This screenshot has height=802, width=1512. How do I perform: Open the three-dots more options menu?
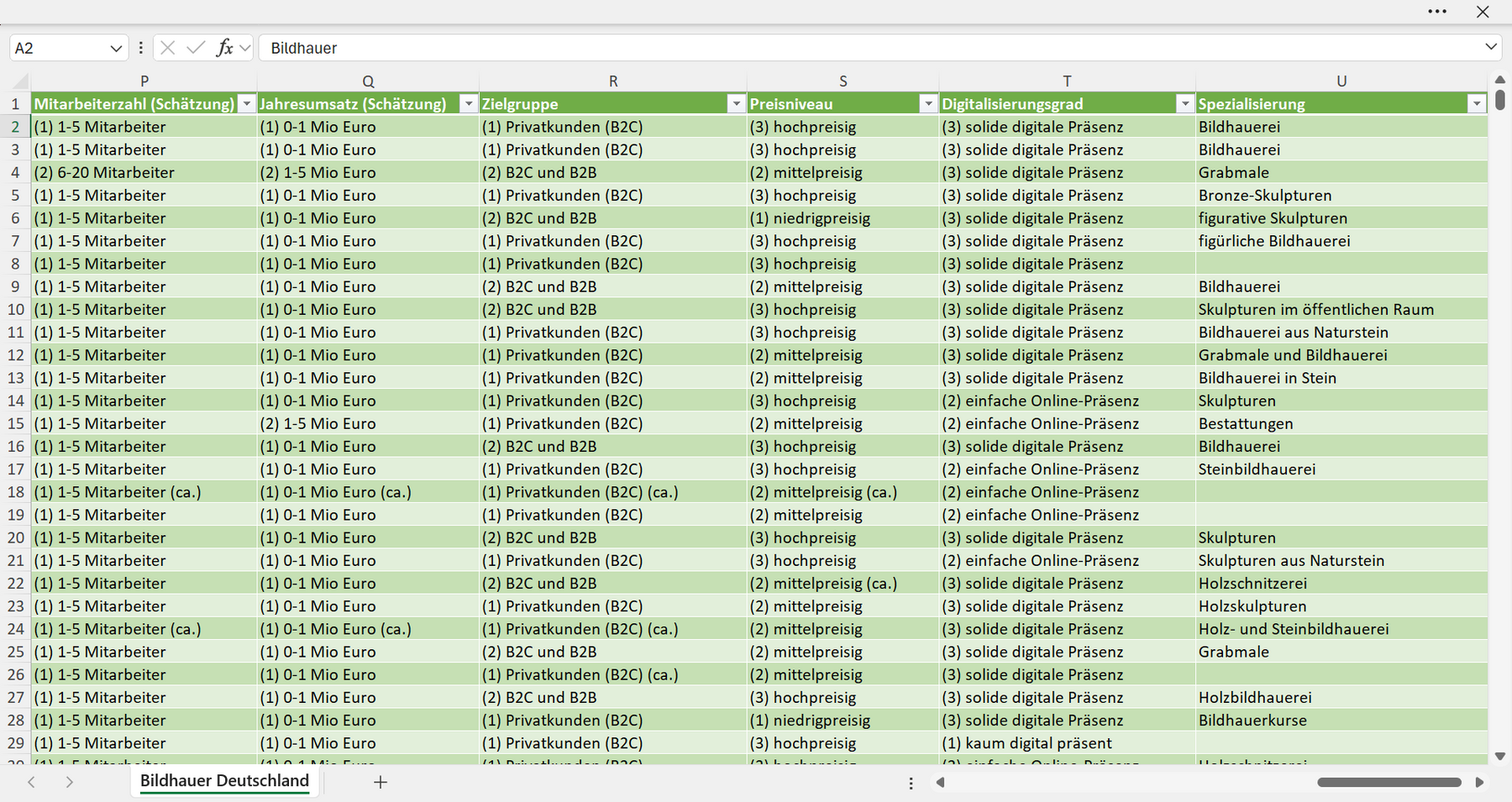[x=1437, y=12]
